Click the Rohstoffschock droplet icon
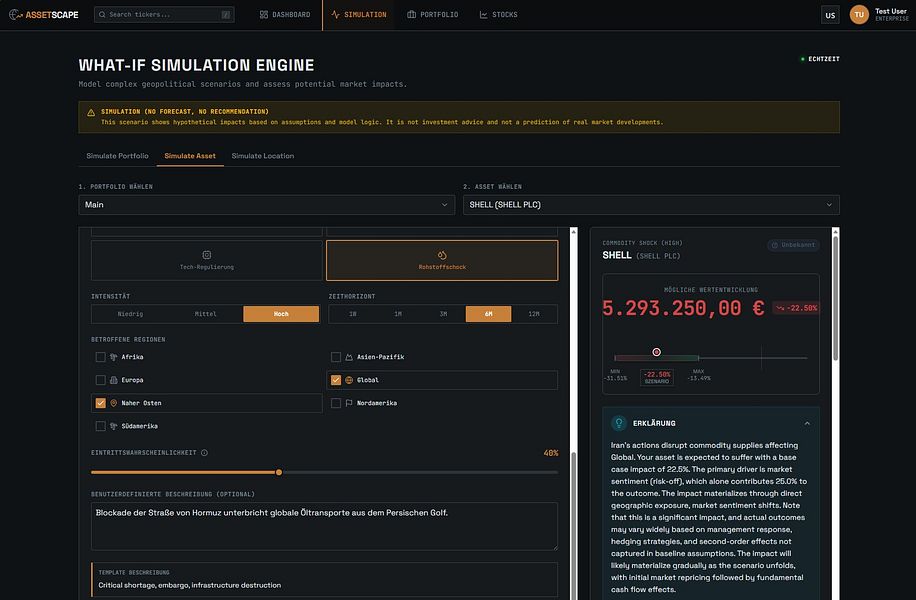The width and height of the screenshot is (916, 600). [442, 255]
